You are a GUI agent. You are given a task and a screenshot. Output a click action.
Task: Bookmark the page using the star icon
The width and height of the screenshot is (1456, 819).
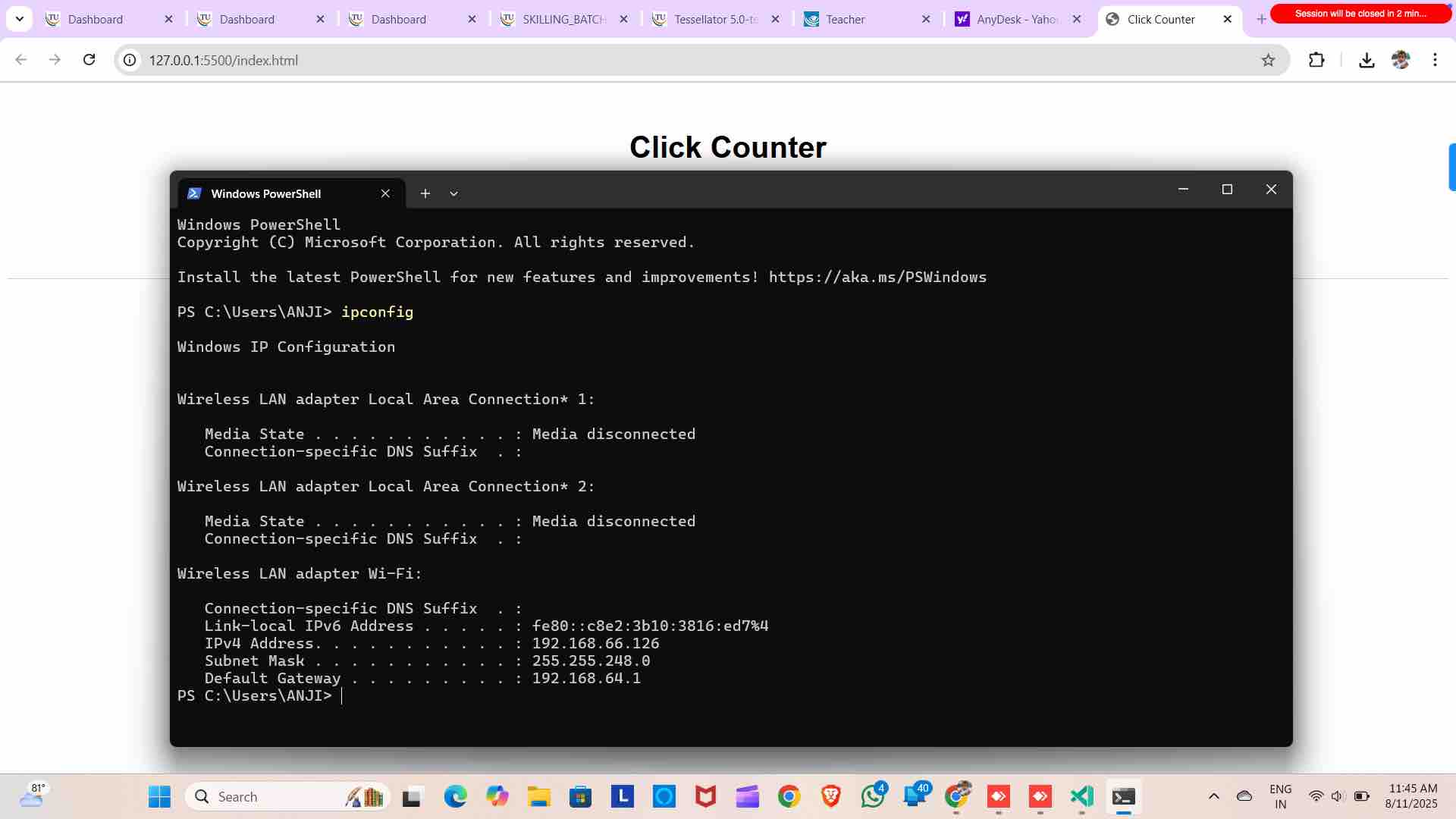pos(1269,60)
